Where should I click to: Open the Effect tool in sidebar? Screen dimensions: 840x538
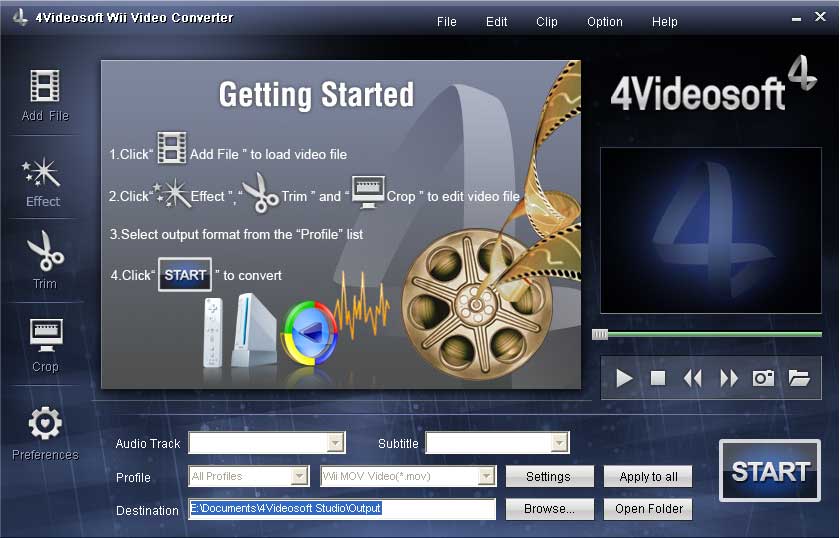43,174
